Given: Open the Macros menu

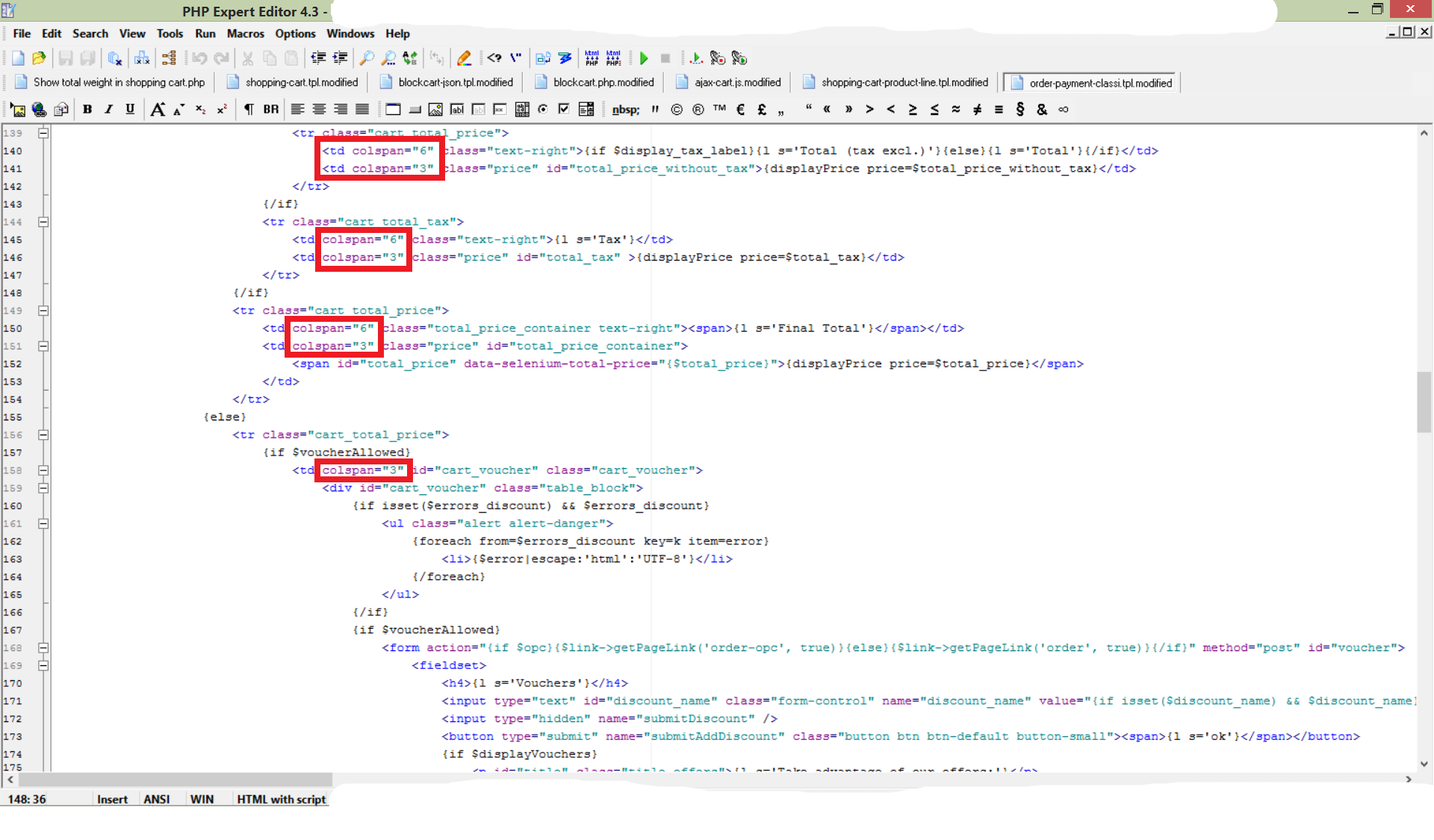Looking at the screenshot, I should pos(245,34).
